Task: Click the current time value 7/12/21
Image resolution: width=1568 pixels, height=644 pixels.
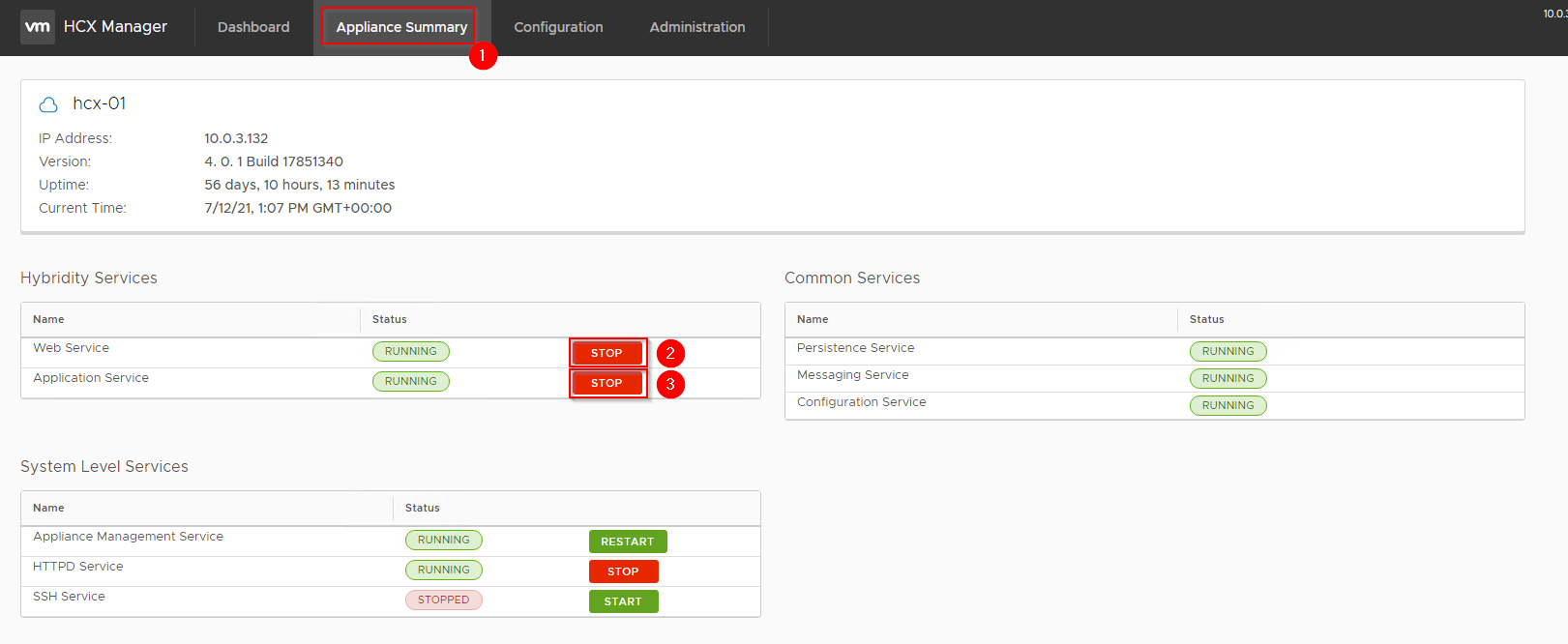Action: point(298,208)
